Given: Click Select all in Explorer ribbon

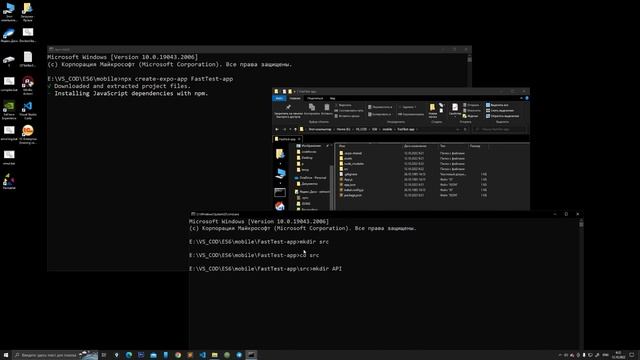Looking at the screenshot, I should point(497,105).
